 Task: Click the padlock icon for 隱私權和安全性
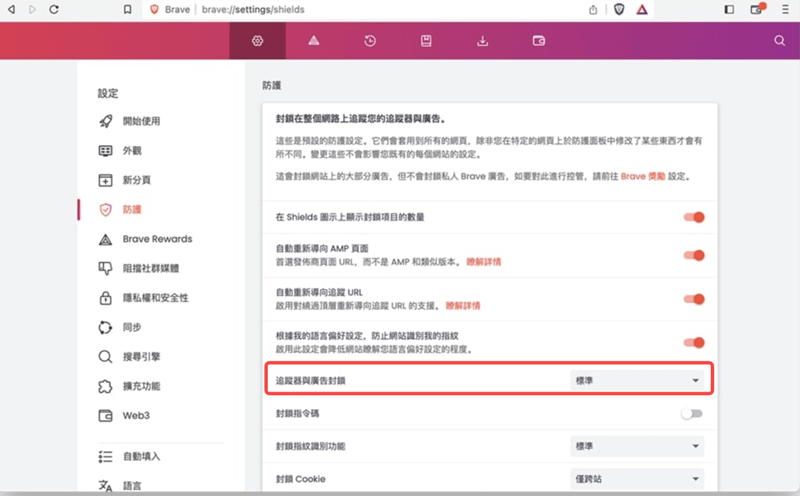tap(106, 298)
